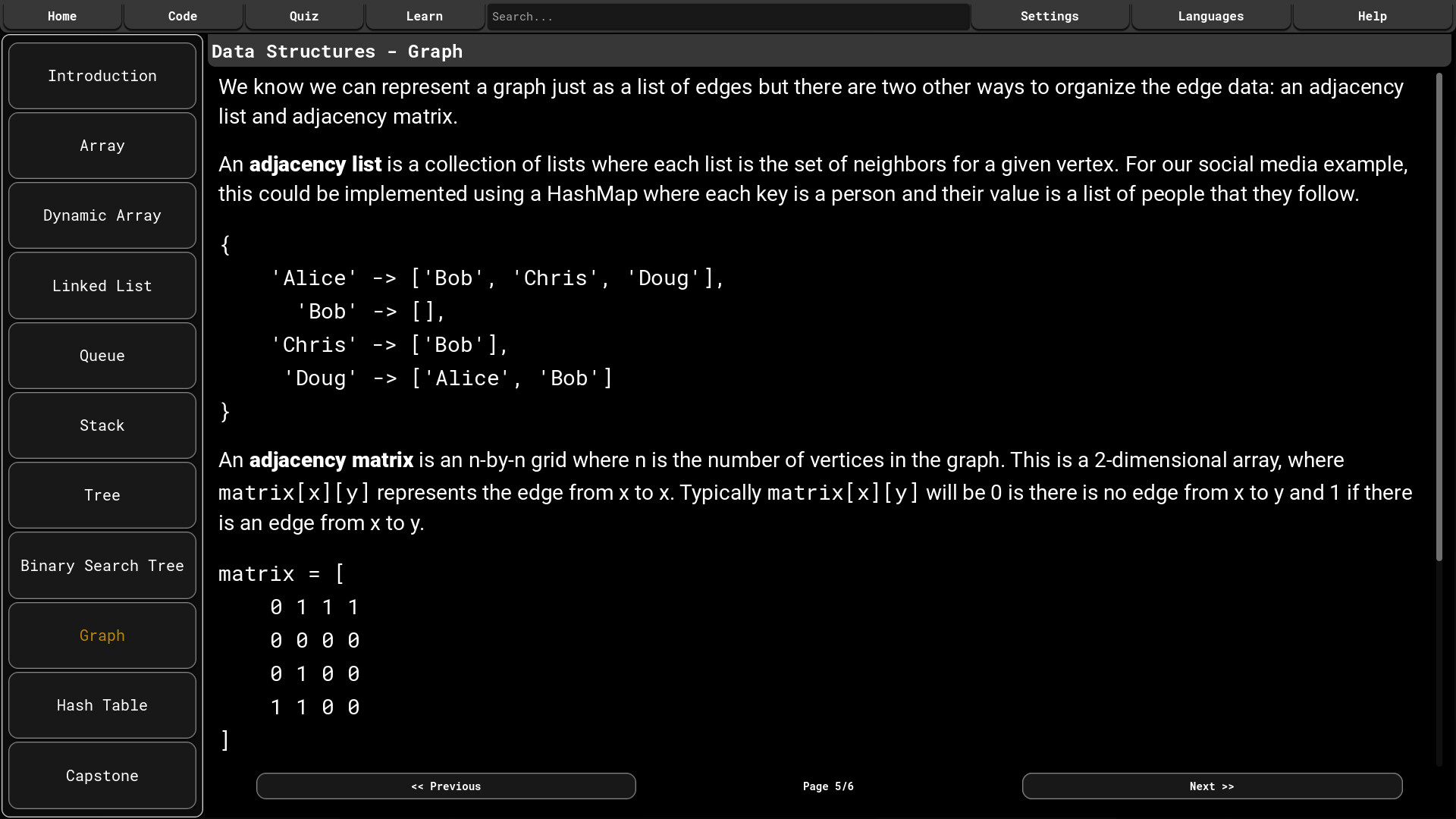Screen dimensions: 1456x819
Task: Open the Stack lesson
Action: pyautogui.click(x=102, y=425)
